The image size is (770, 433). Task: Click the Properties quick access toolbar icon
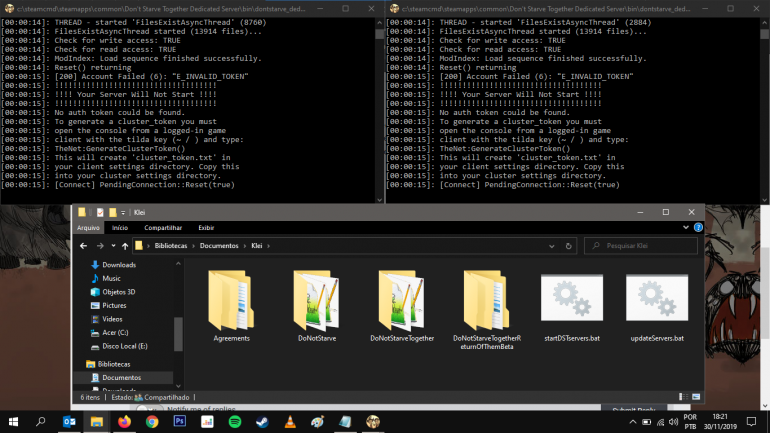100,212
